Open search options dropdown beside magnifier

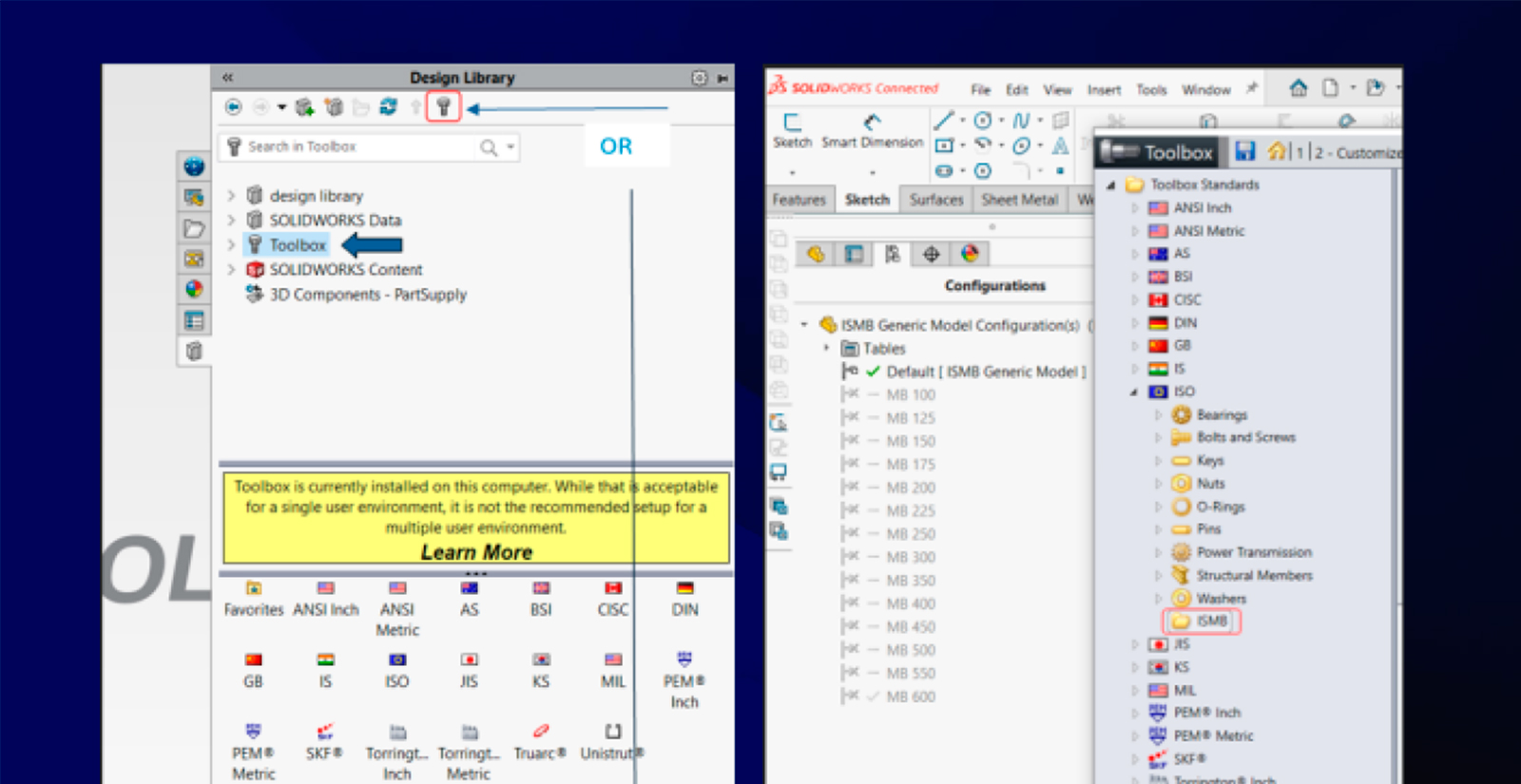pos(511,147)
